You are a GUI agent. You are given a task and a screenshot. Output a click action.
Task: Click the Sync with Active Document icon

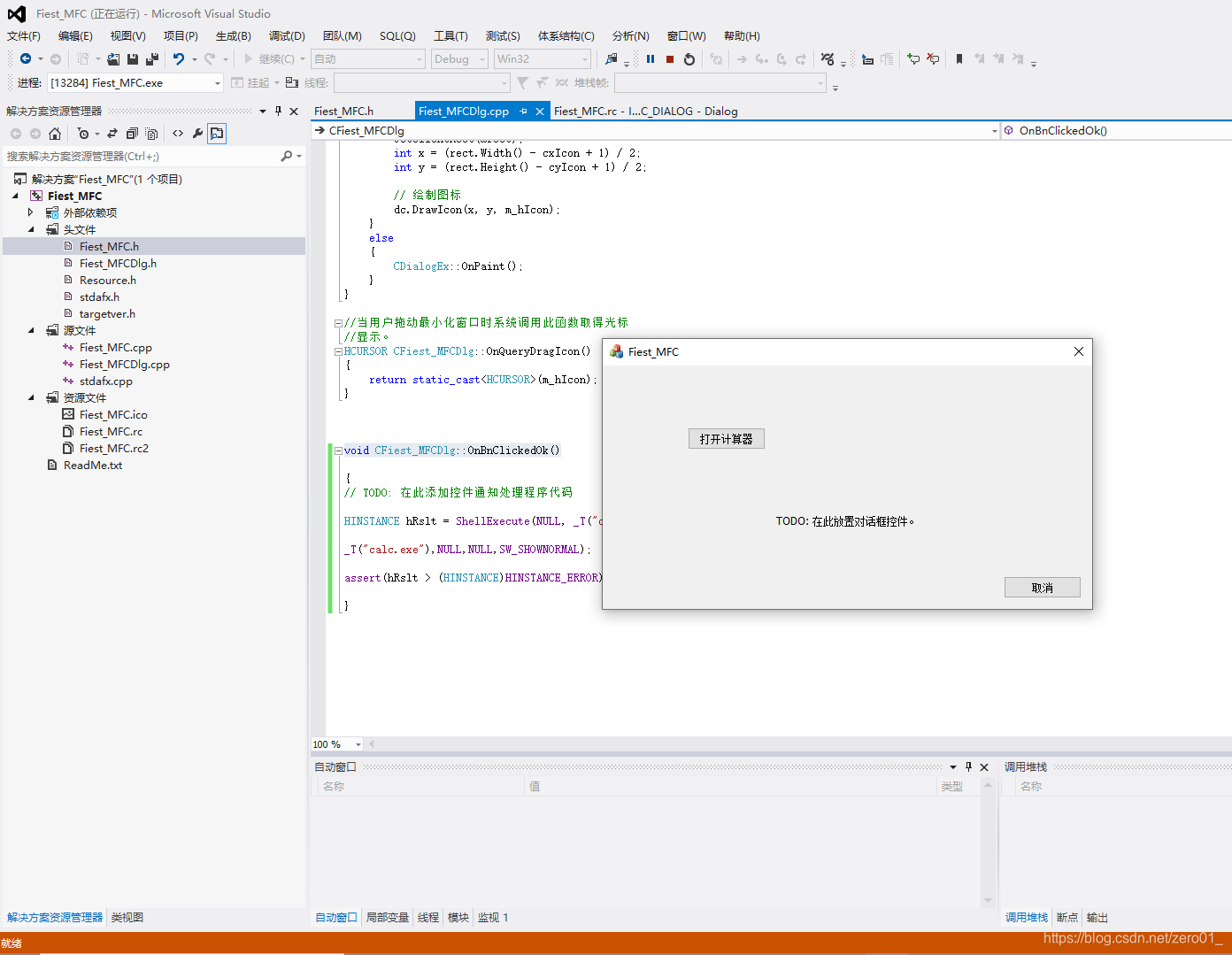[x=112, y=134]
